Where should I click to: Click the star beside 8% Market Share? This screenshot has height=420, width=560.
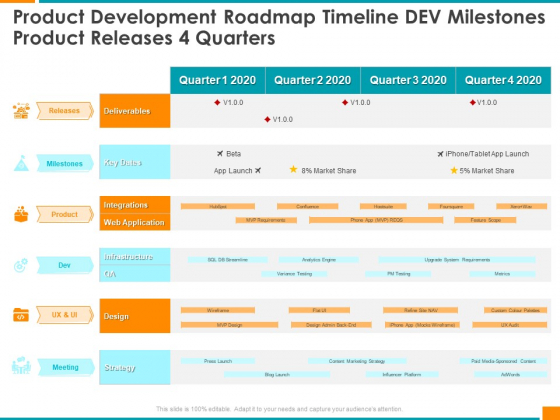(293, 169)
